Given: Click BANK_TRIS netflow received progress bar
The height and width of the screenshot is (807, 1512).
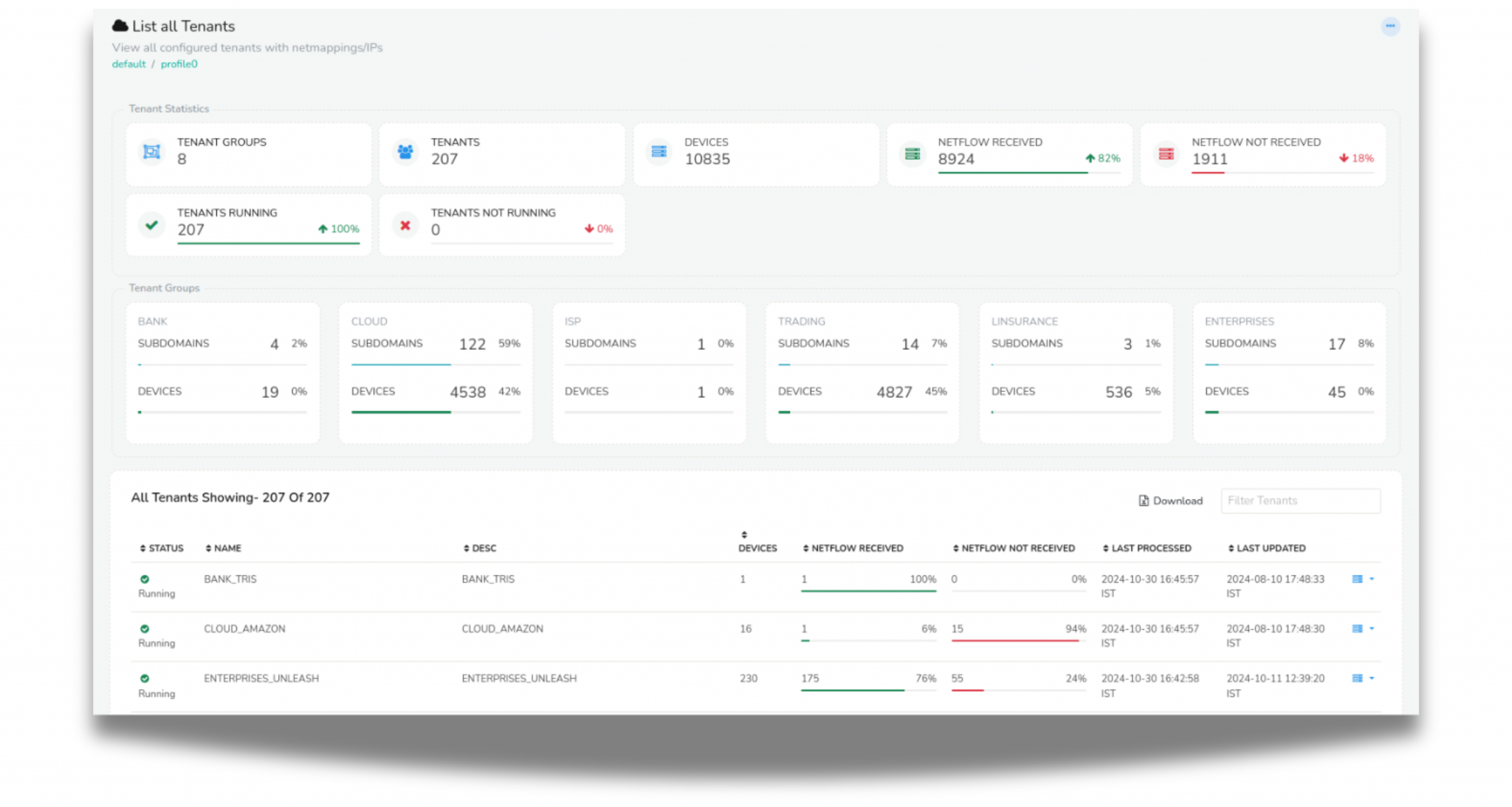Looking at the screenshot, I should (x=869, y=591).
